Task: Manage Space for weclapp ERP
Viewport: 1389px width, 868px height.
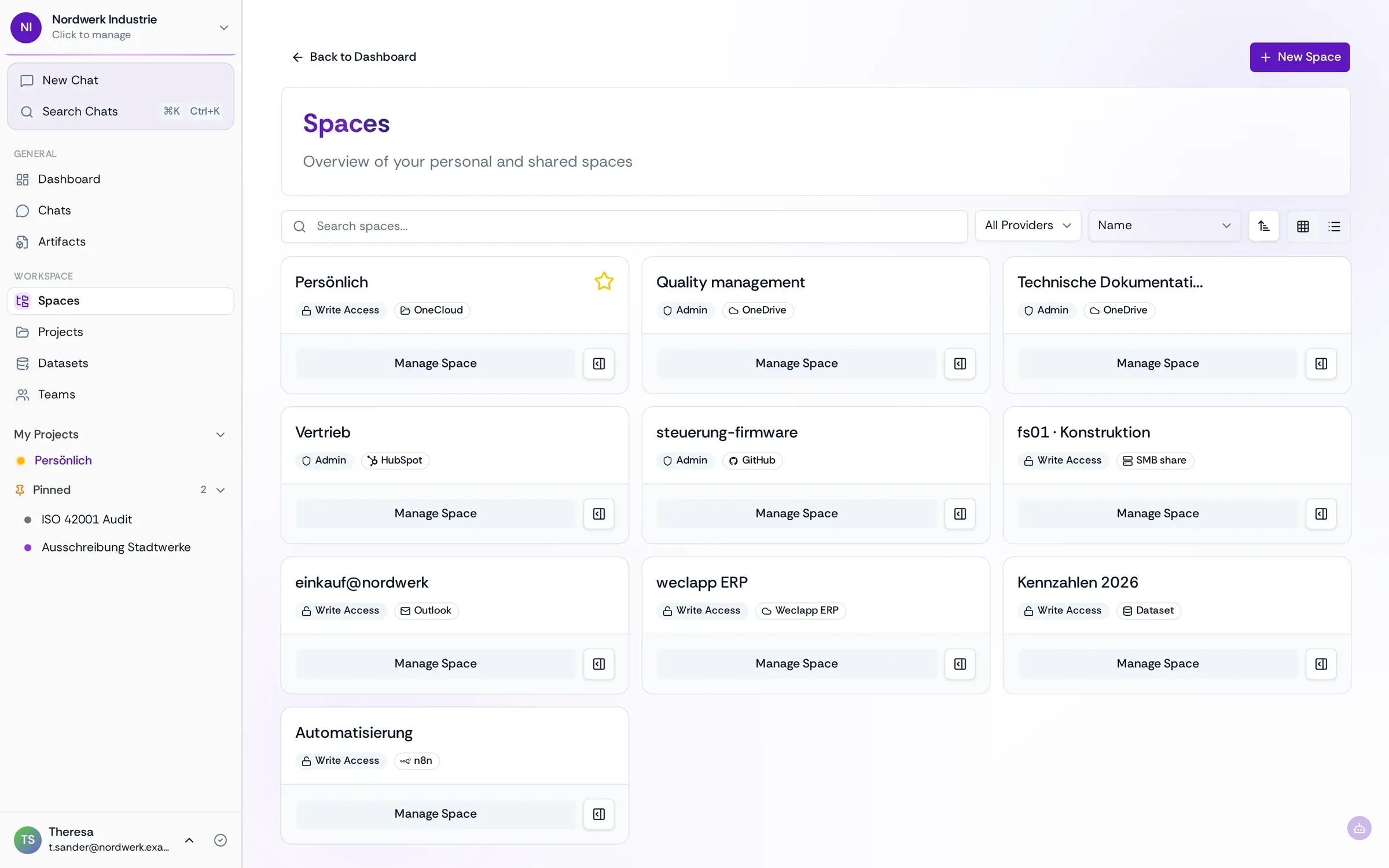Action: point(796,664)
